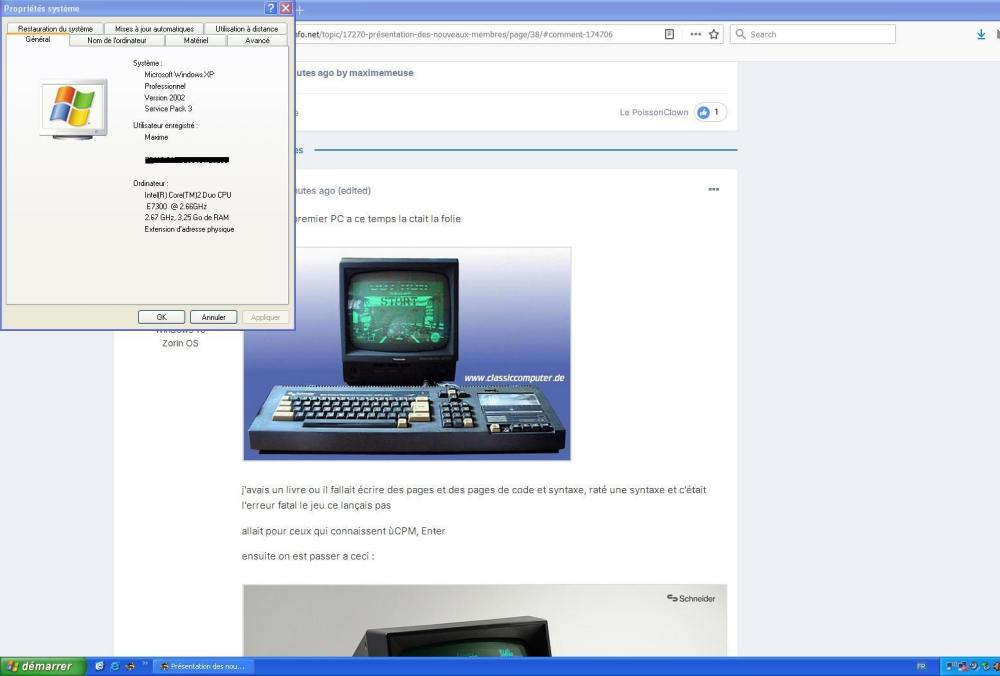Focus the browser Search field
The height and width of the screenshot is (676, 1000).
[x=812, y=34]
